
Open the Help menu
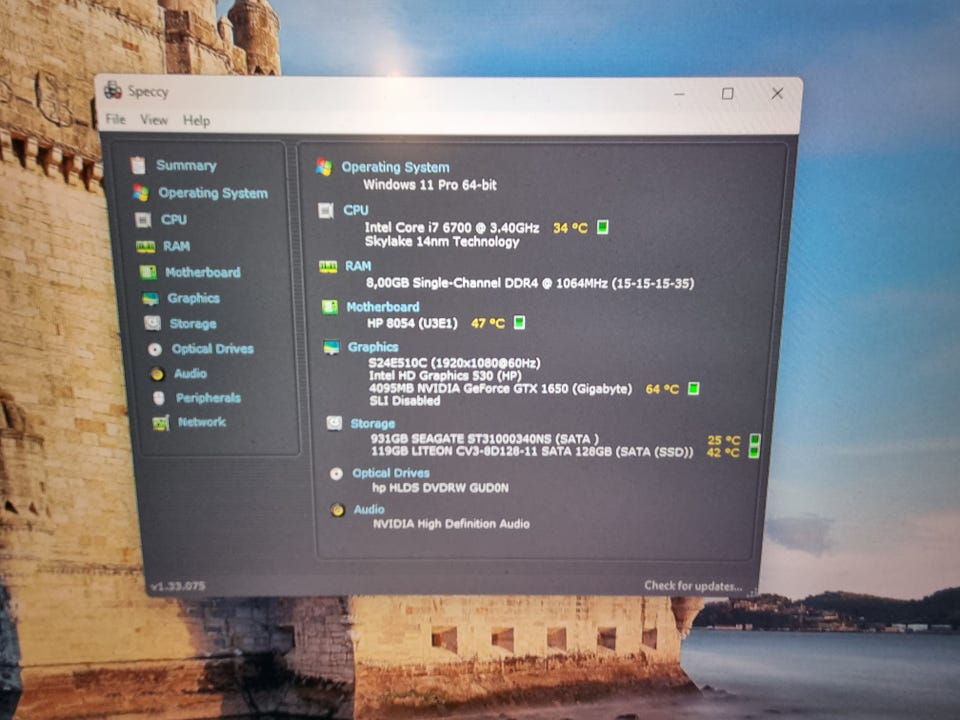[196, 120]
